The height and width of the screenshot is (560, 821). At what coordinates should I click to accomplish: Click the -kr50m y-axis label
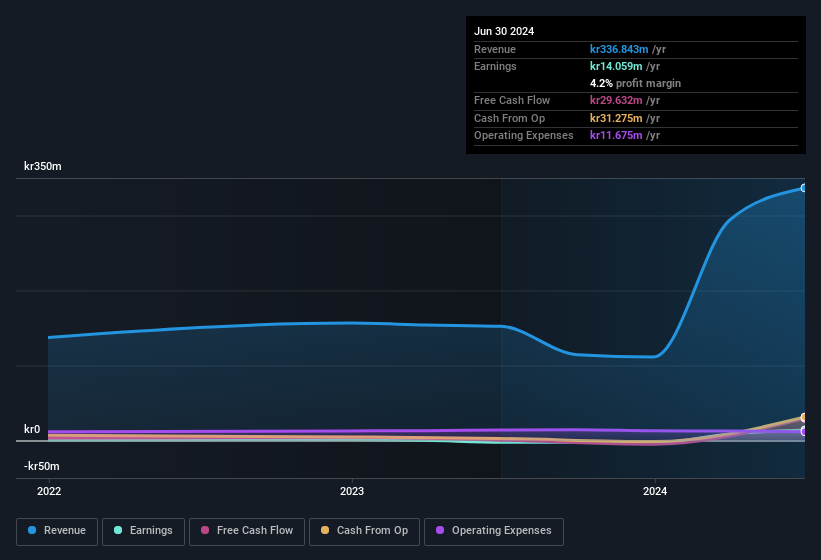click(41, 466)
